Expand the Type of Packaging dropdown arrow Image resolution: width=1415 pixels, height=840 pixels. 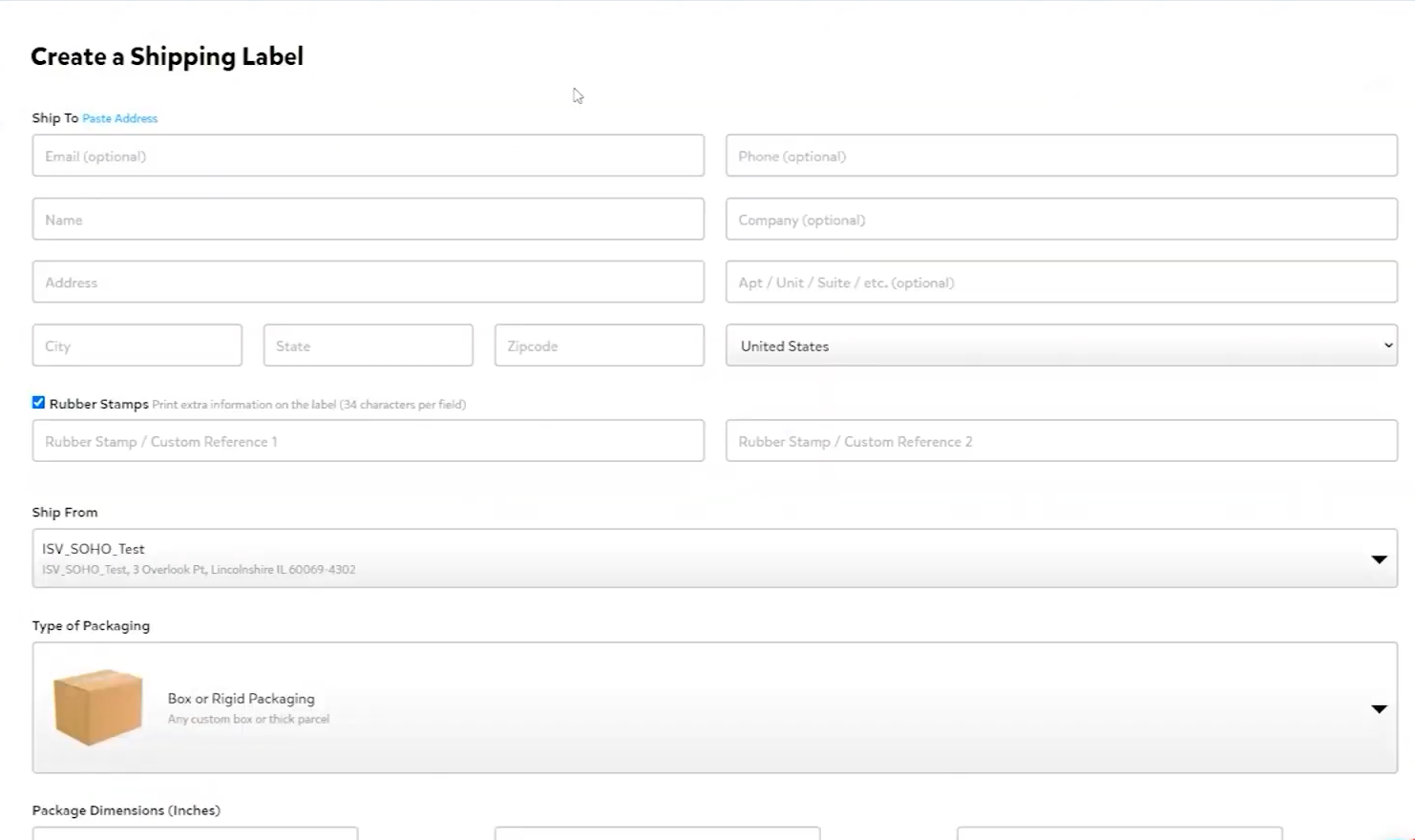[1379, 708]
